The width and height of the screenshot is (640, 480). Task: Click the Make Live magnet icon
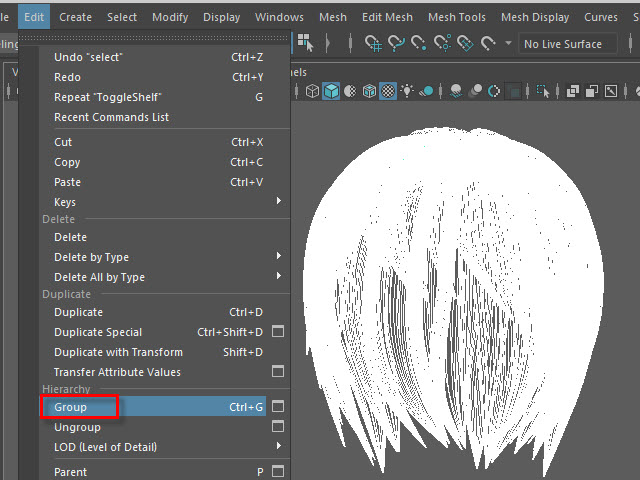point(488,44)
